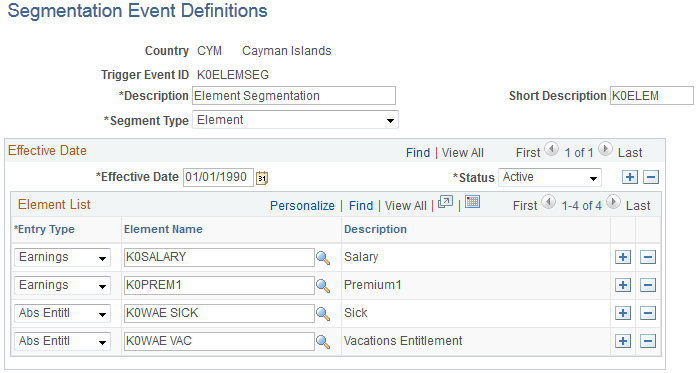Open Element List in new window
This screenshot has width=697, height=373.
(x=445, y=202)
